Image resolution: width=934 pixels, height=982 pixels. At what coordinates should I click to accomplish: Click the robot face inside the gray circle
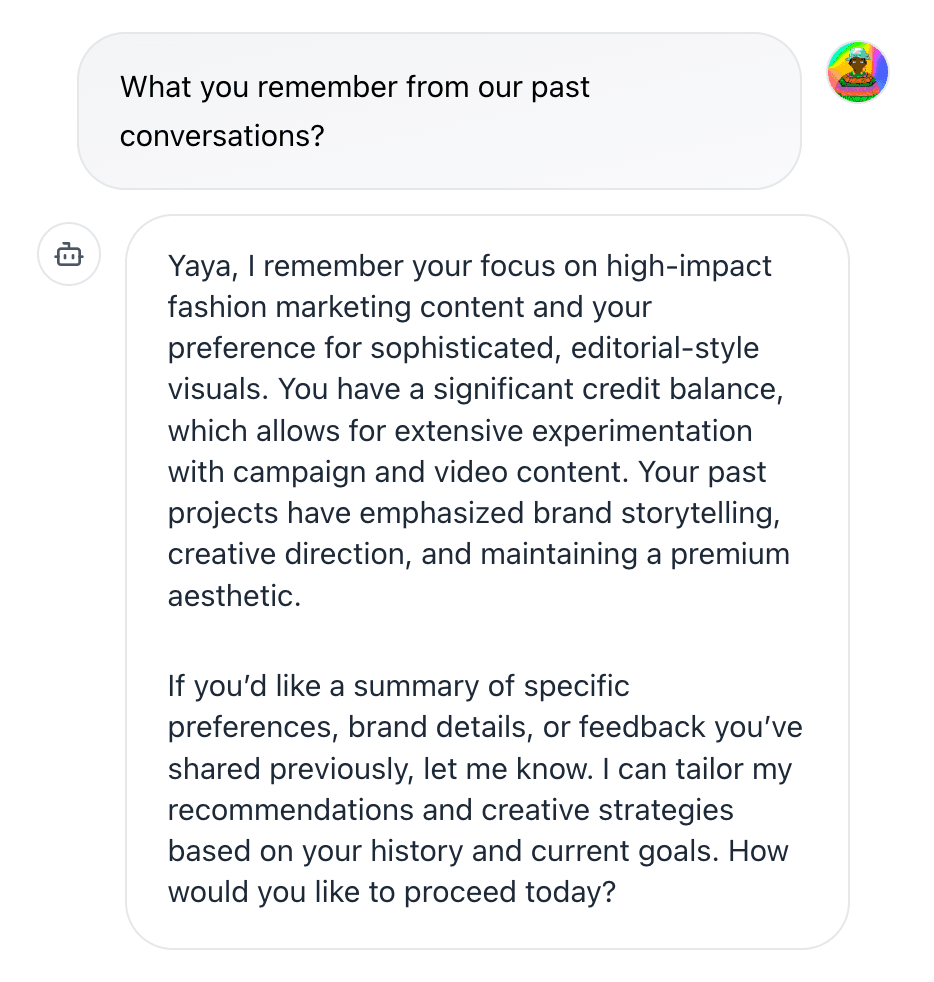(x=68, y=255)
